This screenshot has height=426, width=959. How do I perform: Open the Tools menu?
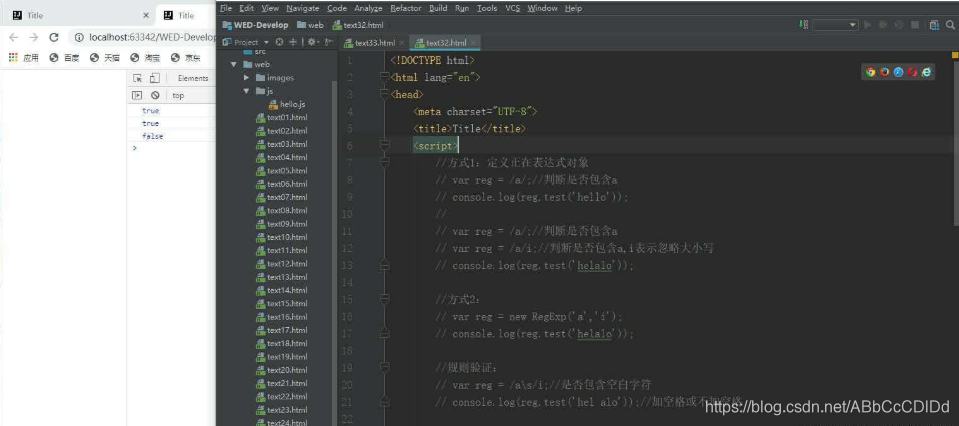[x=487, y=8]
